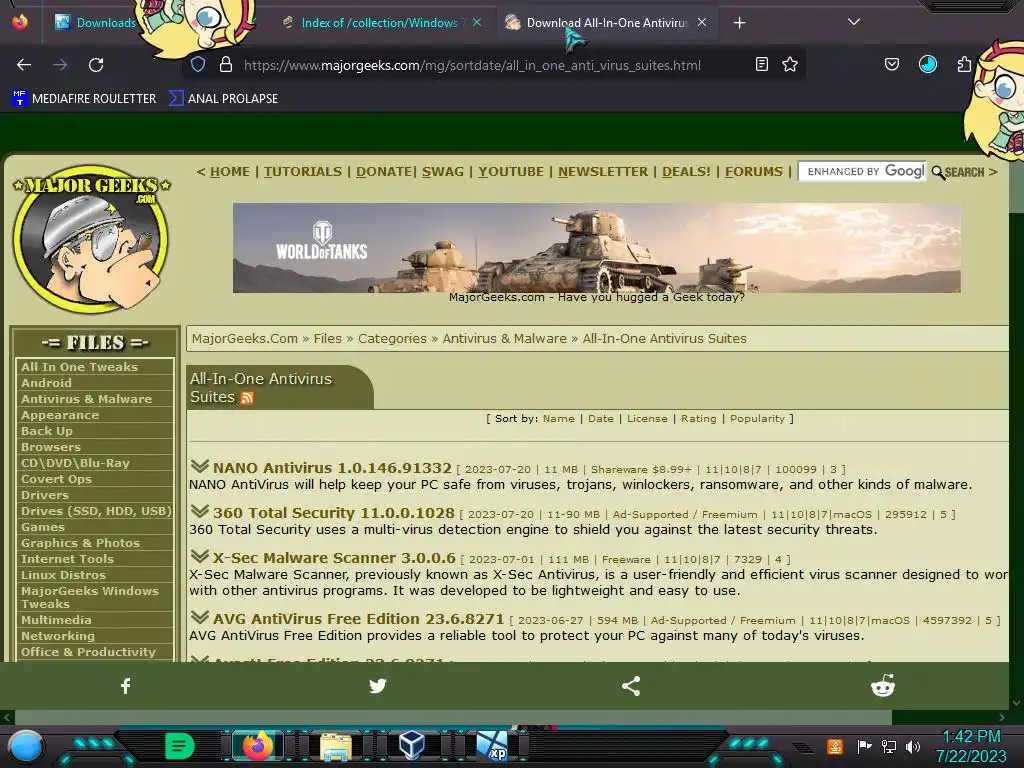The image size is (1024, 768).
Task: Open the FORUMS navigation link
Action: click(x=754, y=172)
